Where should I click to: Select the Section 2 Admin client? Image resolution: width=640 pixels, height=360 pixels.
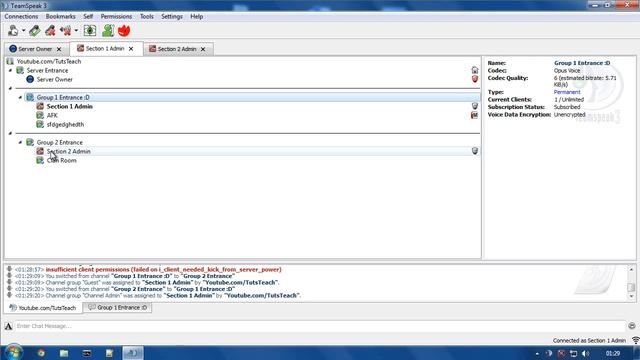tap(69, 151)
